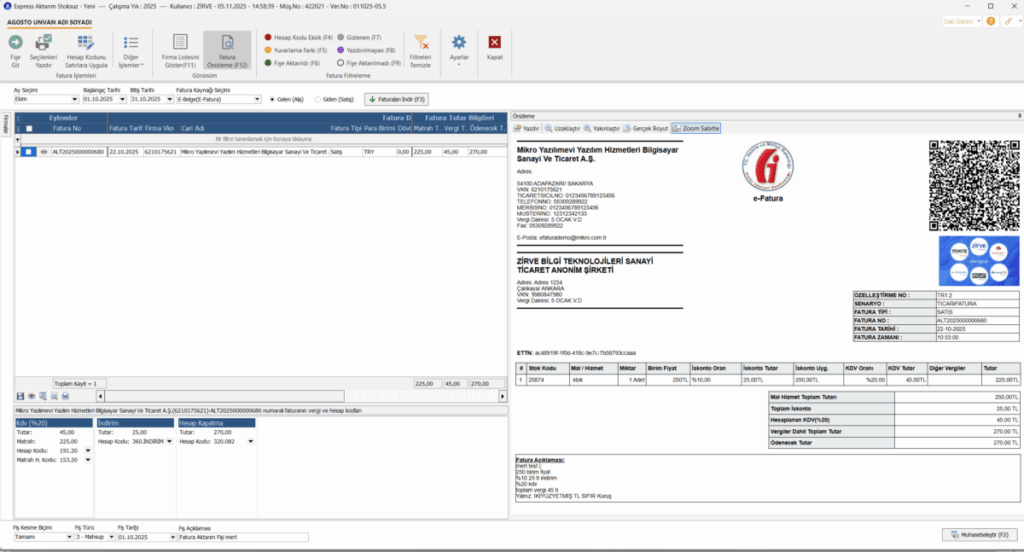Click the Fişe Git arrow icon

(15, 43)
